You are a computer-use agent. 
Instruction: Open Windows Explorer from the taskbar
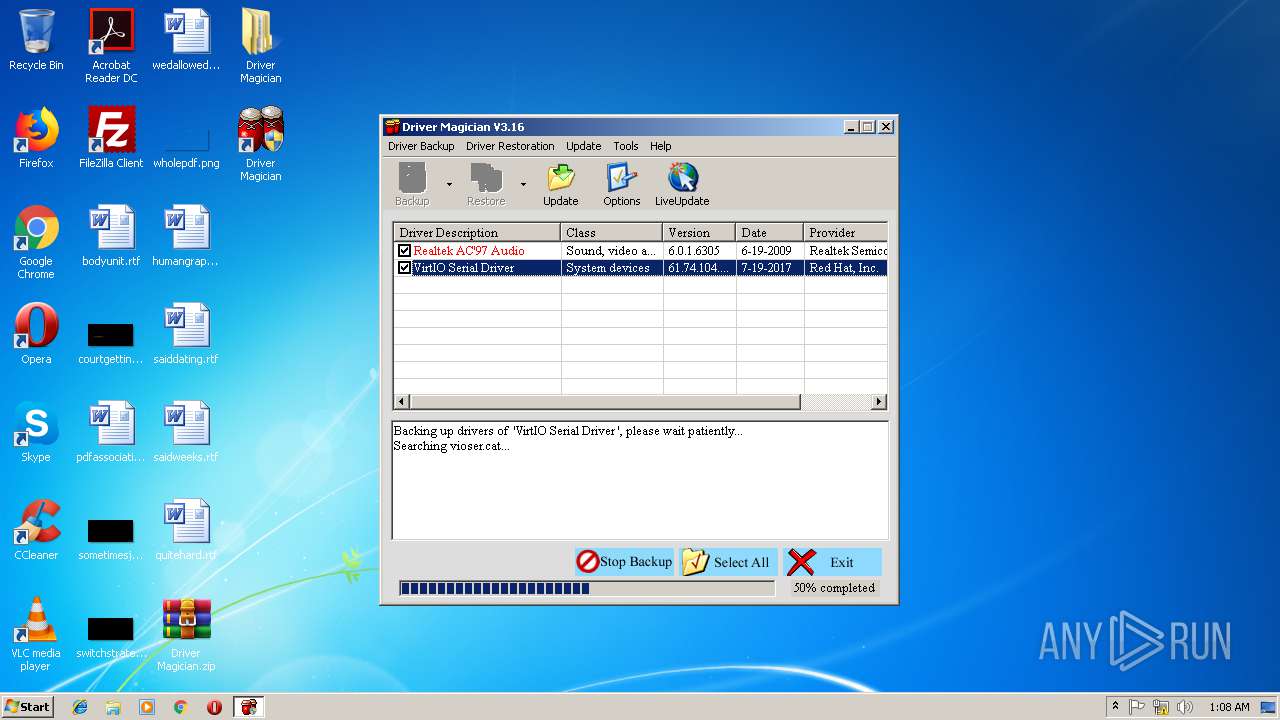click(x=113, y=707)
